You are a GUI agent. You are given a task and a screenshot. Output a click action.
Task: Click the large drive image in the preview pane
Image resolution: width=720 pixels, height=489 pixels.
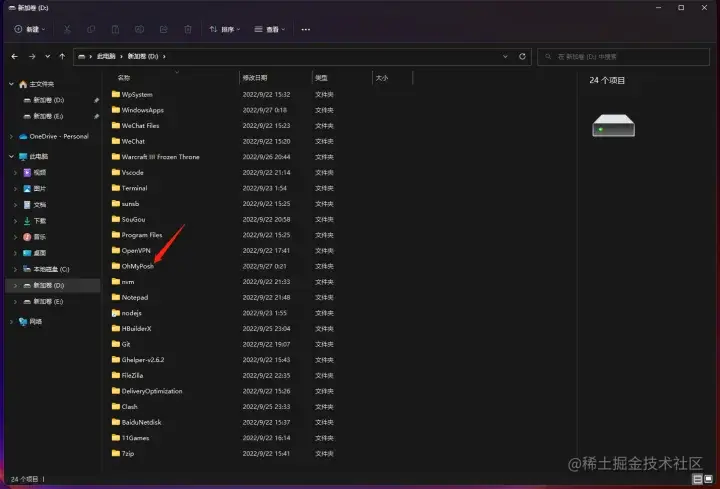pos(613,126)
